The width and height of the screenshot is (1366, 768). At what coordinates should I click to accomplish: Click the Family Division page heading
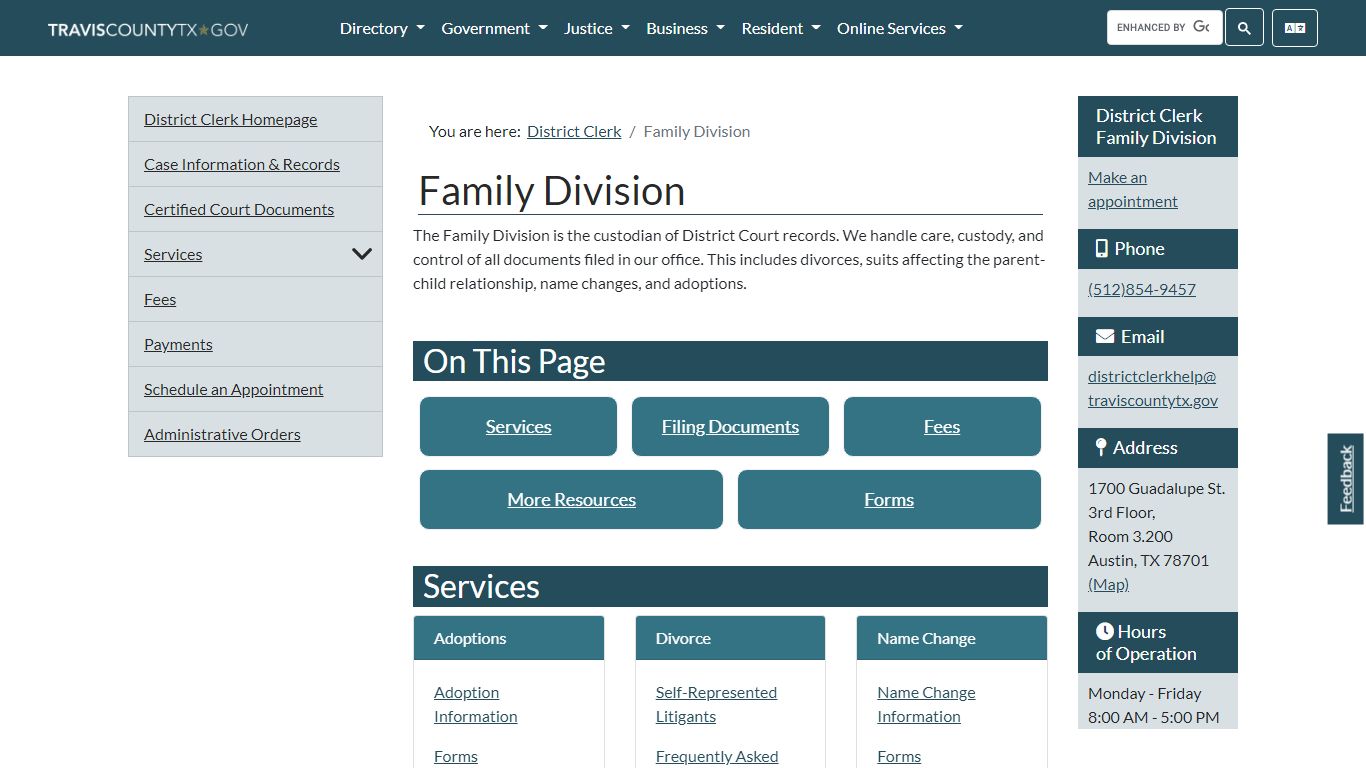(x=552, y=190)
